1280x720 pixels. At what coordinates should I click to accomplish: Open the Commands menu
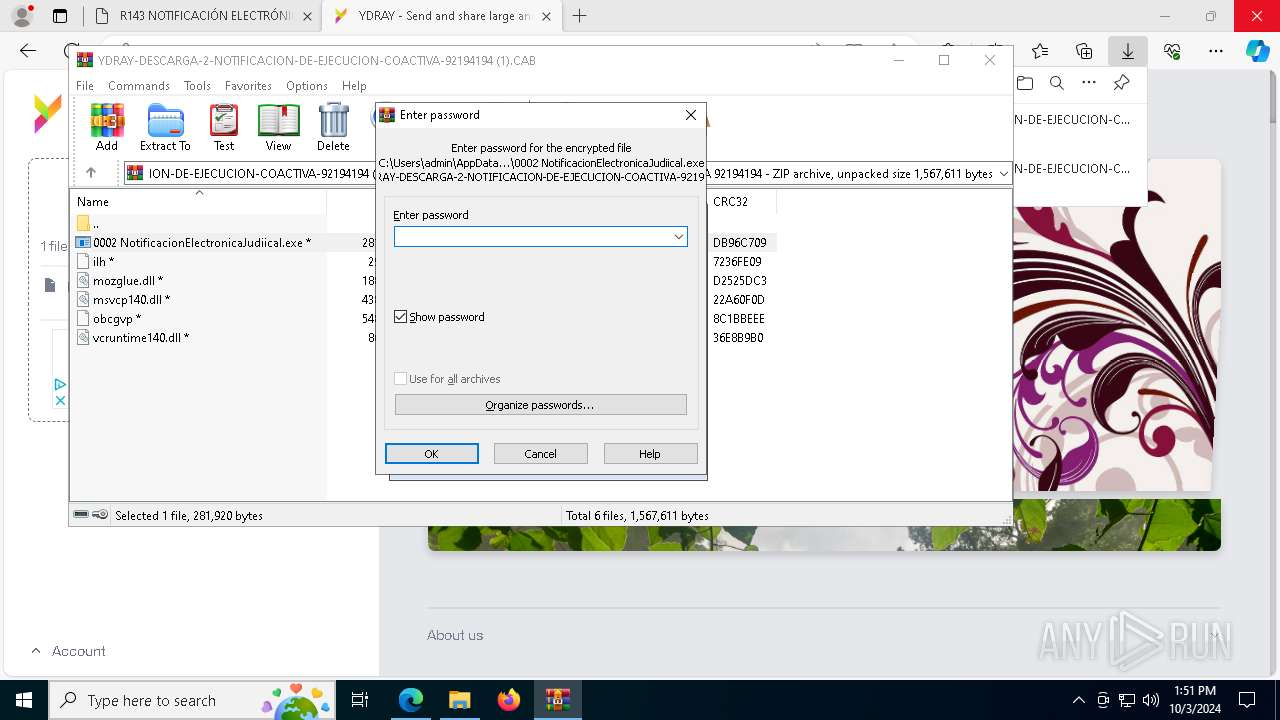139,86
